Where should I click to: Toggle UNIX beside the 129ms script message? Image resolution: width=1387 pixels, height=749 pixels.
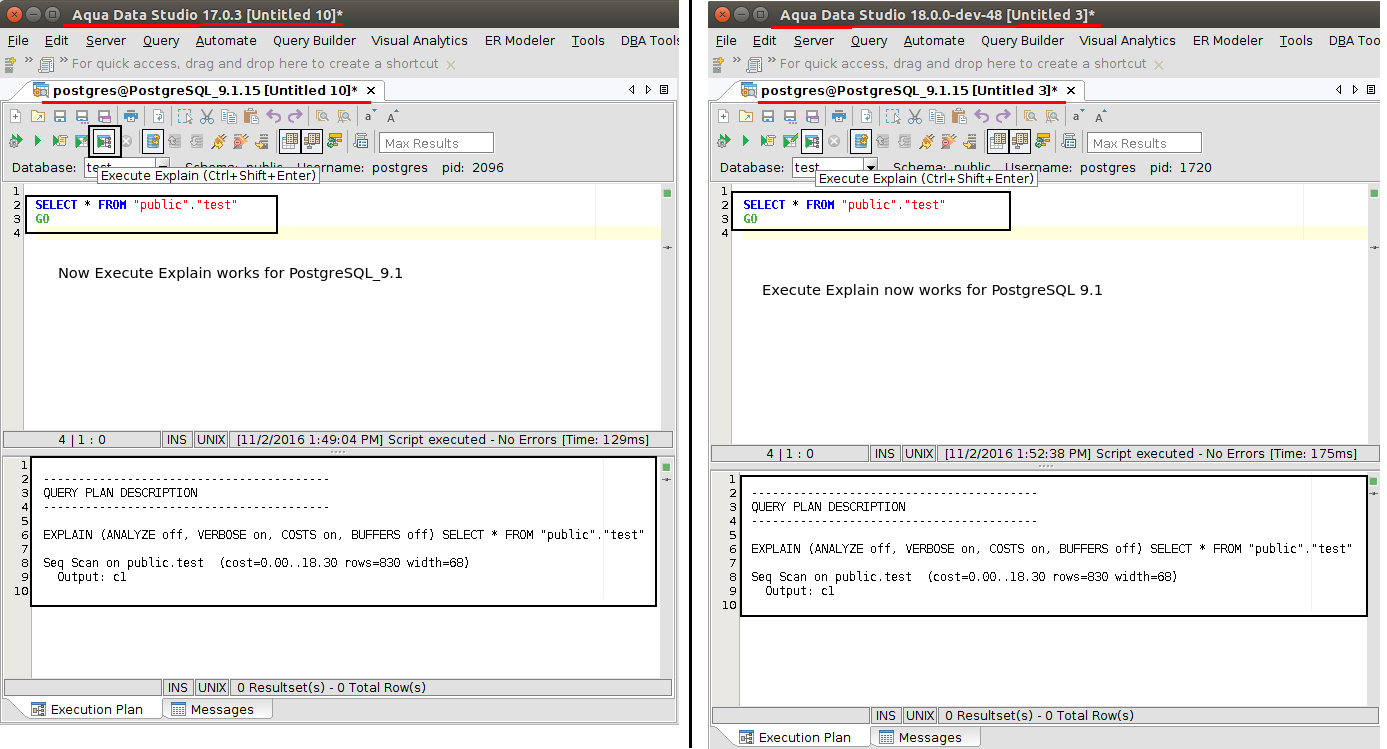(212, 439)
